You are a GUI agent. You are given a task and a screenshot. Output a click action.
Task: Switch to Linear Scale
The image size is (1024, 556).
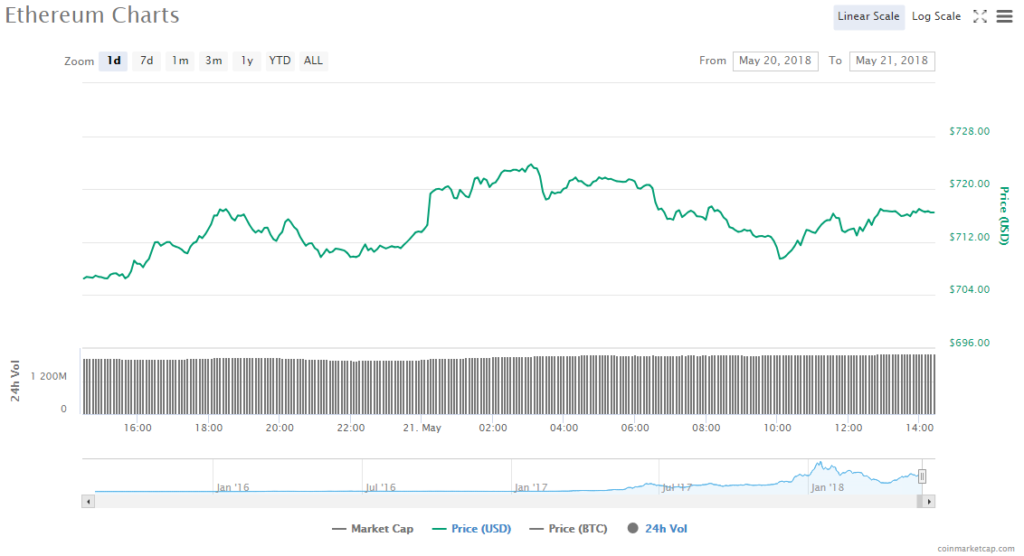[869, 16]
